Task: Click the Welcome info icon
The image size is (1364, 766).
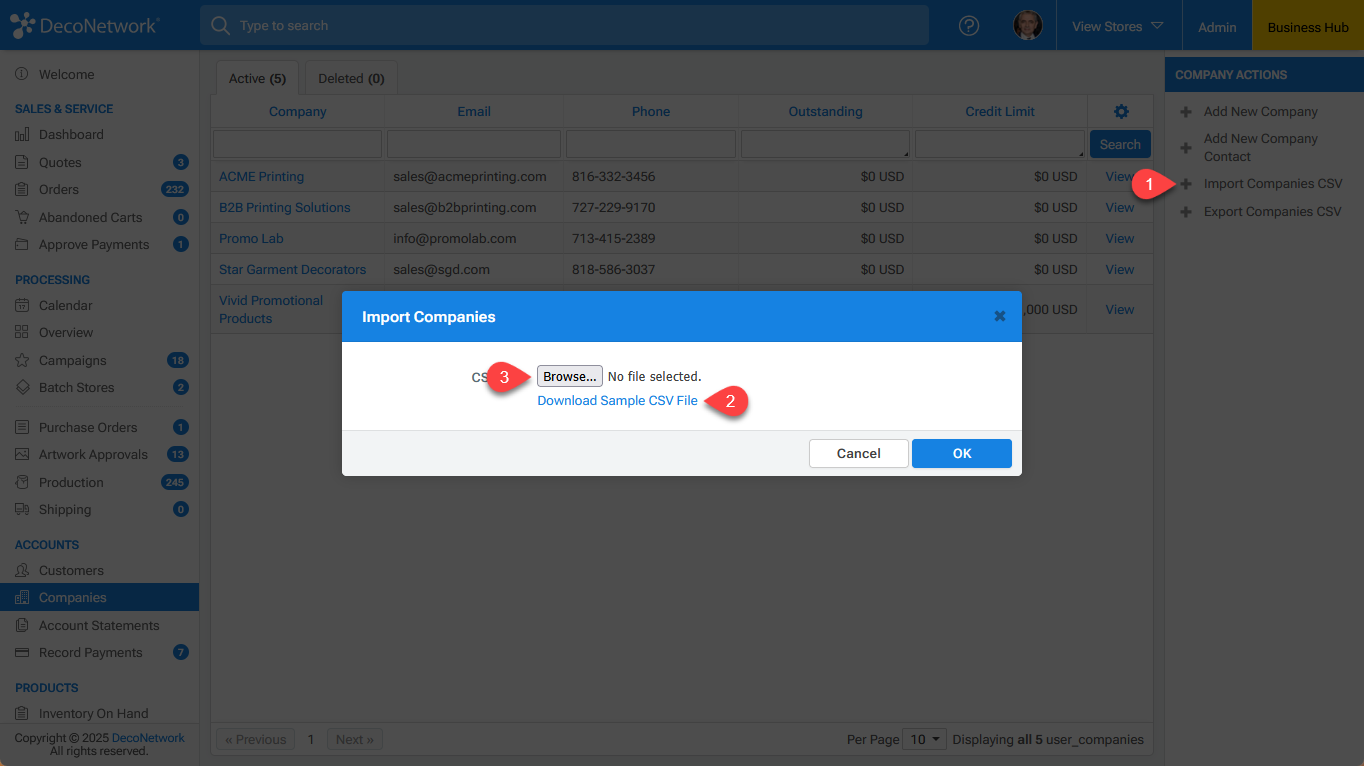Action: coord(22,75)
